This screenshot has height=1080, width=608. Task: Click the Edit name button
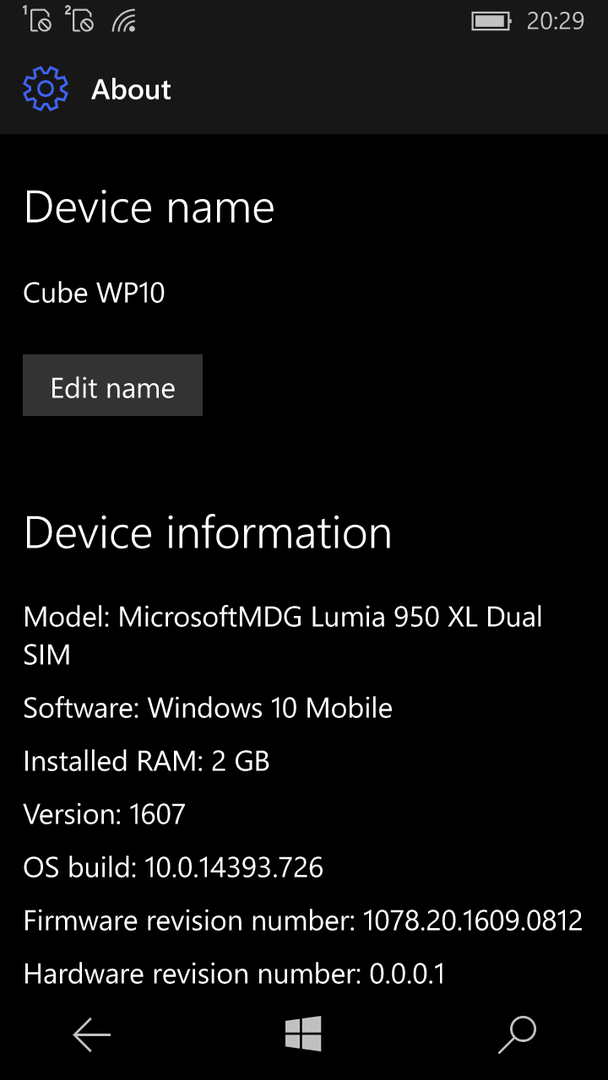coord(113,385)
